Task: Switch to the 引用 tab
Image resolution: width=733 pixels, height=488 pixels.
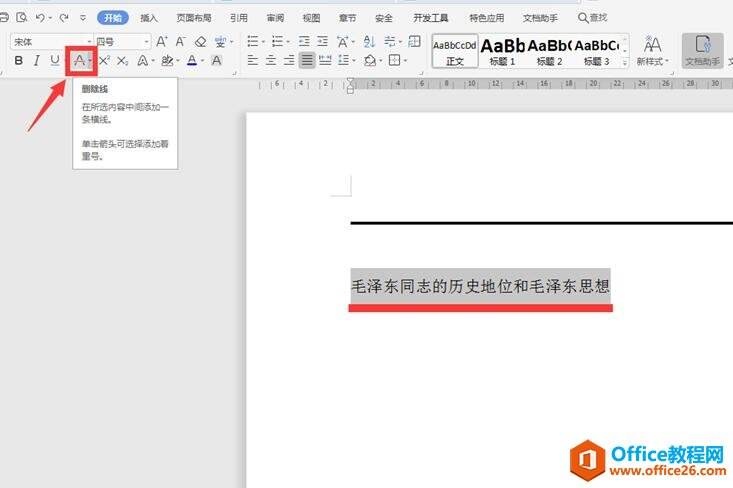Action: pyautogui.click(x=238, y=18)
